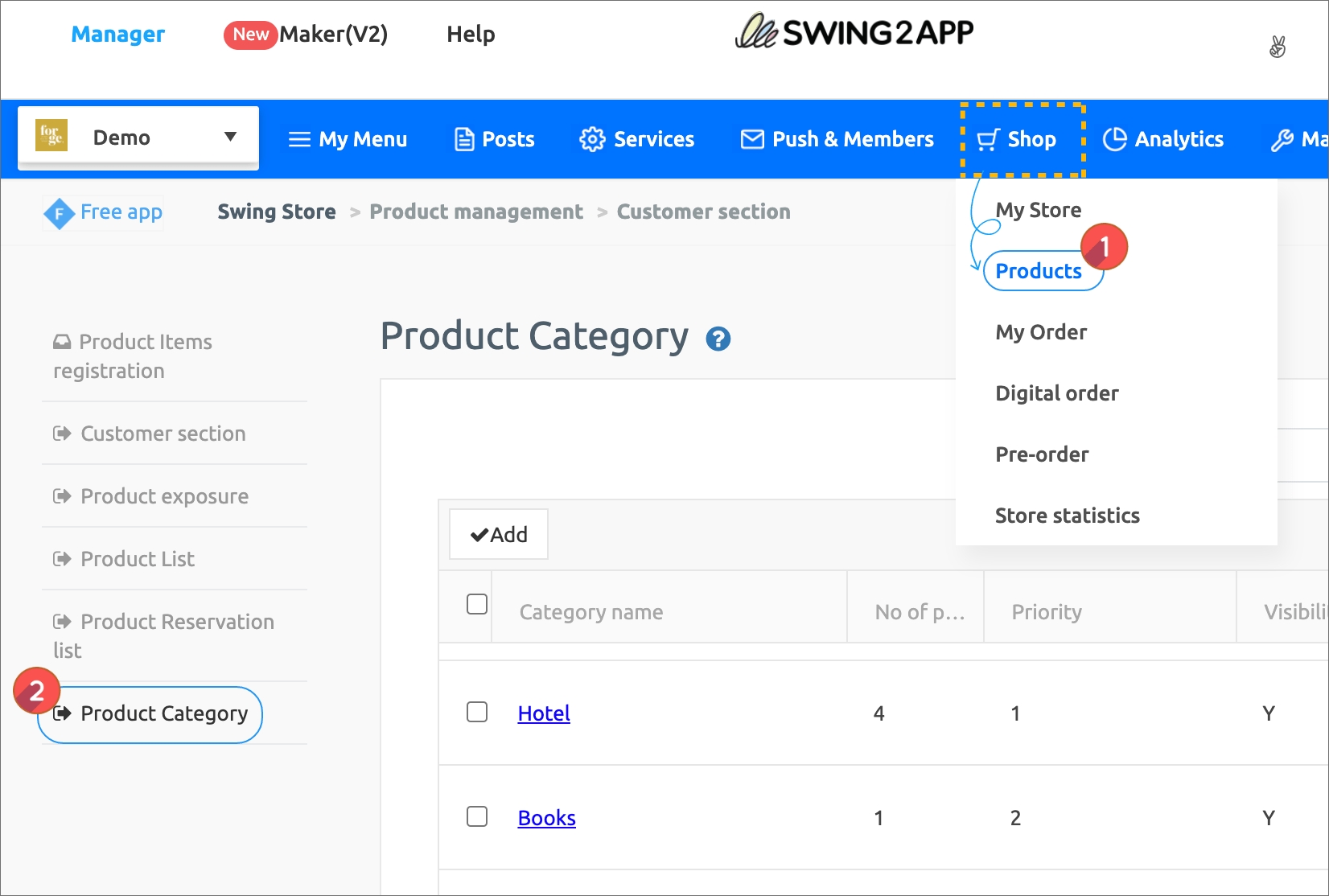Open the Shop navigation menu
Viewport: 1329px width, 896px height.
tap(1016, 139)
